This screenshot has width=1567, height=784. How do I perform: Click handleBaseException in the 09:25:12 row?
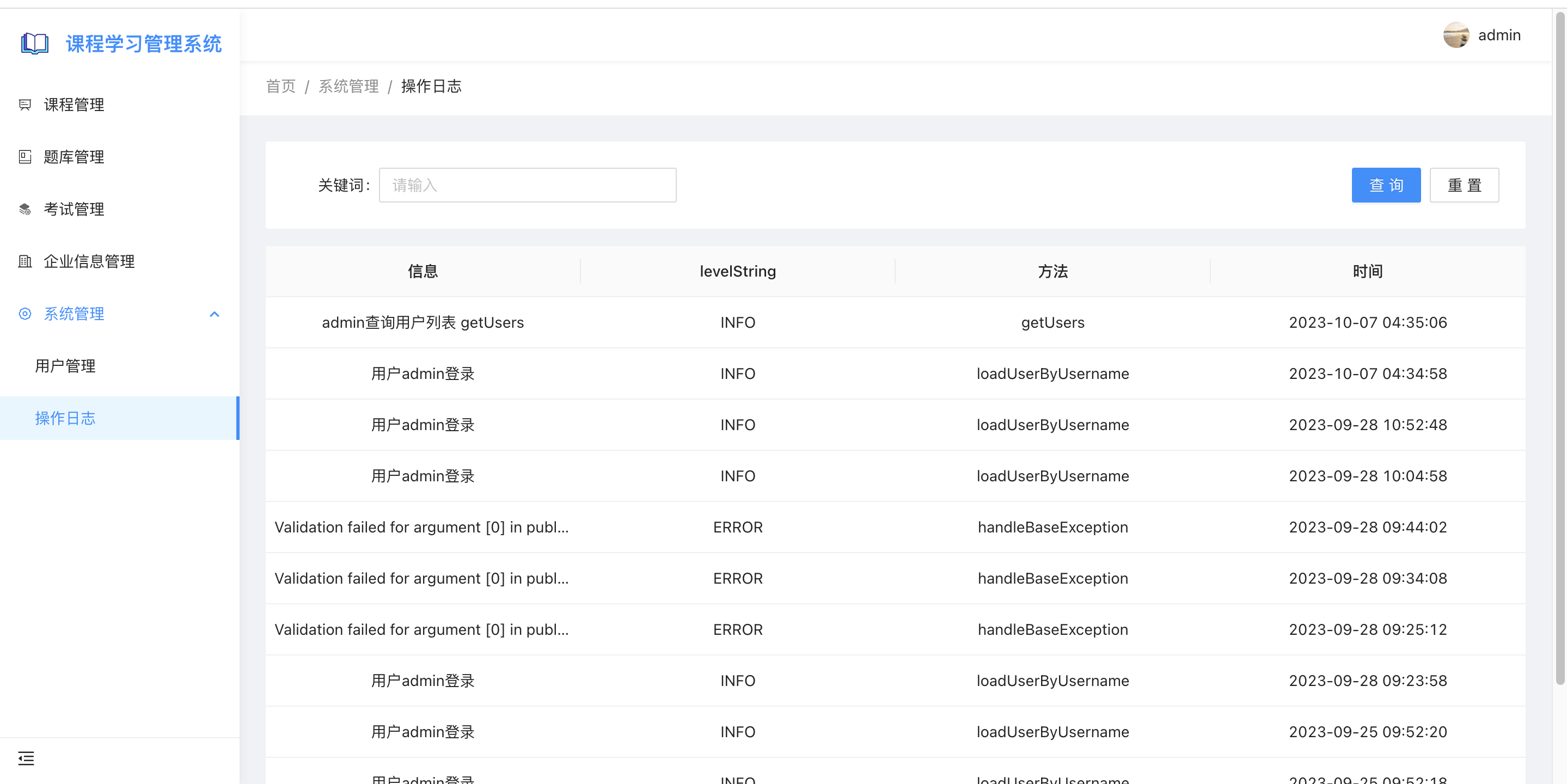pyautogui.click(x=1052, y=629)
